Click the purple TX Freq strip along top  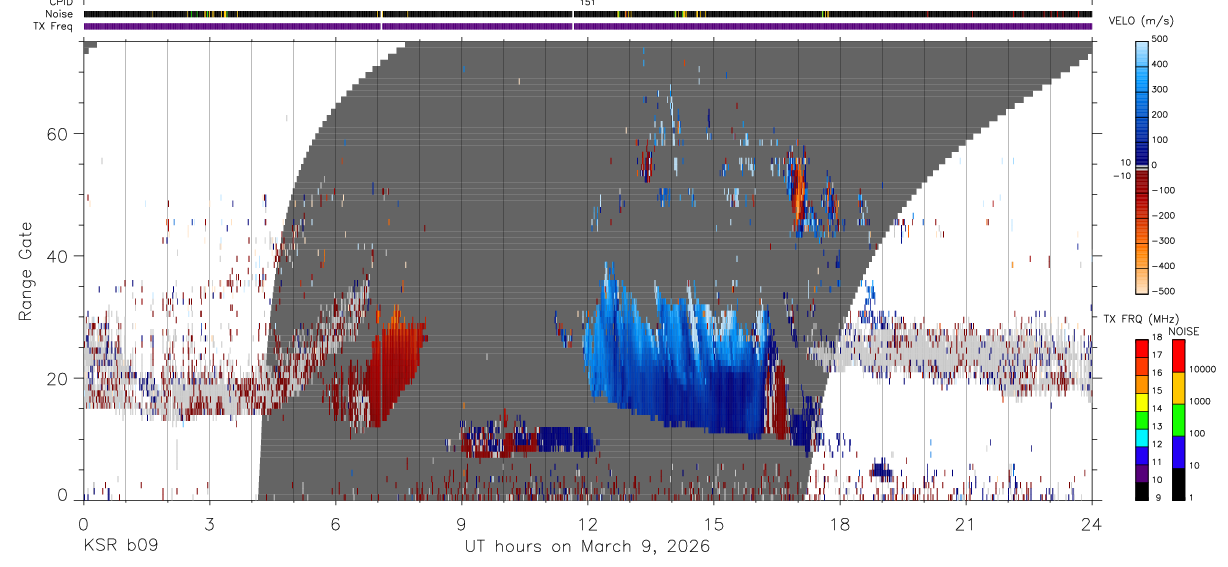pyautogui.click(x=587, y=26)
